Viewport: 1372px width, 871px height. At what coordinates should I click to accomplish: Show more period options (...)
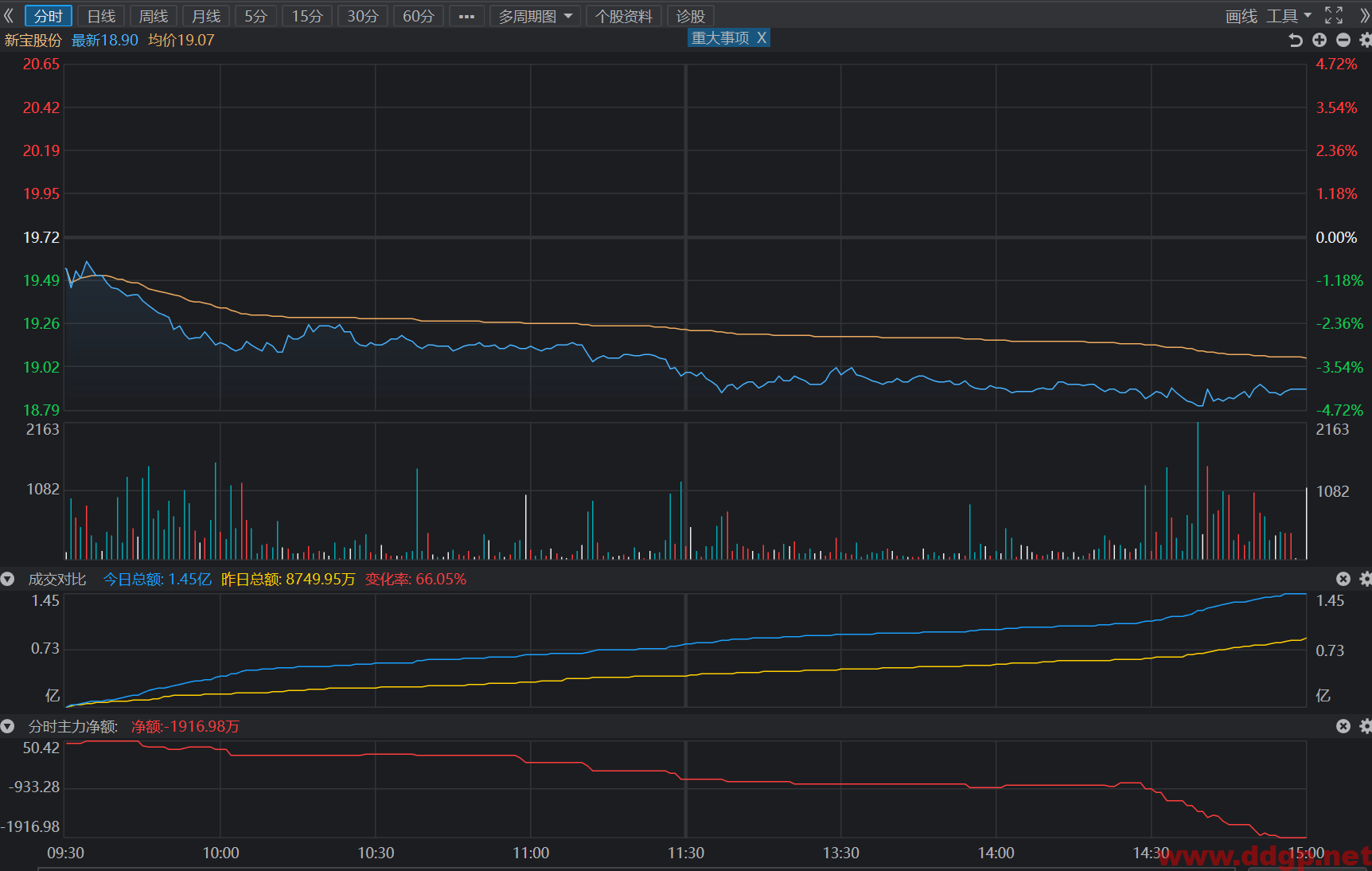[x=466, y=16]
